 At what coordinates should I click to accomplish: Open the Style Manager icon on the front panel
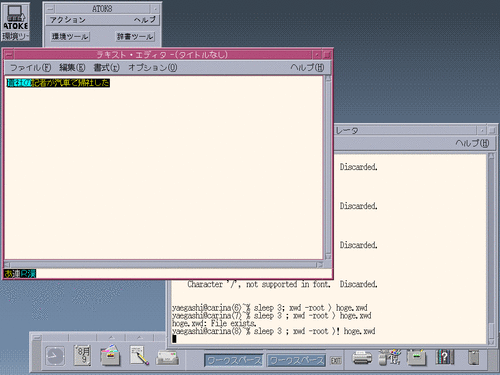[x=390, y=357]
